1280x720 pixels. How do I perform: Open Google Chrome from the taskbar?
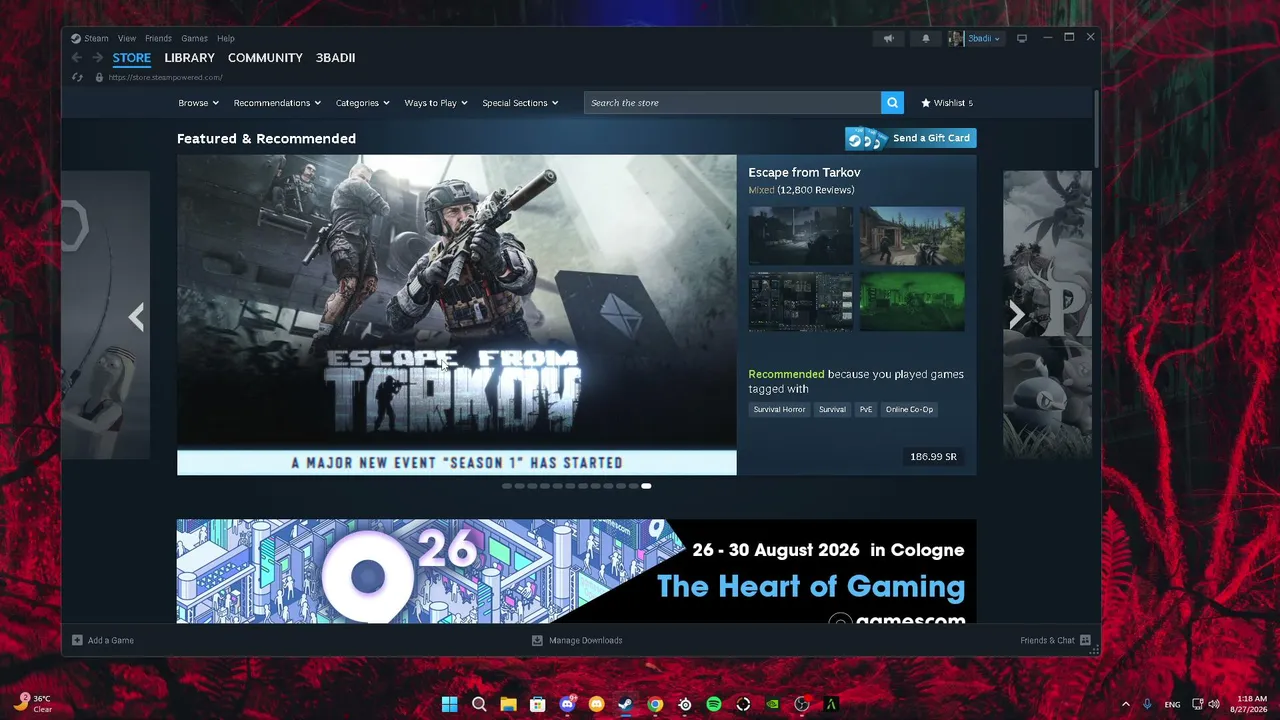(x=655, y=704)
